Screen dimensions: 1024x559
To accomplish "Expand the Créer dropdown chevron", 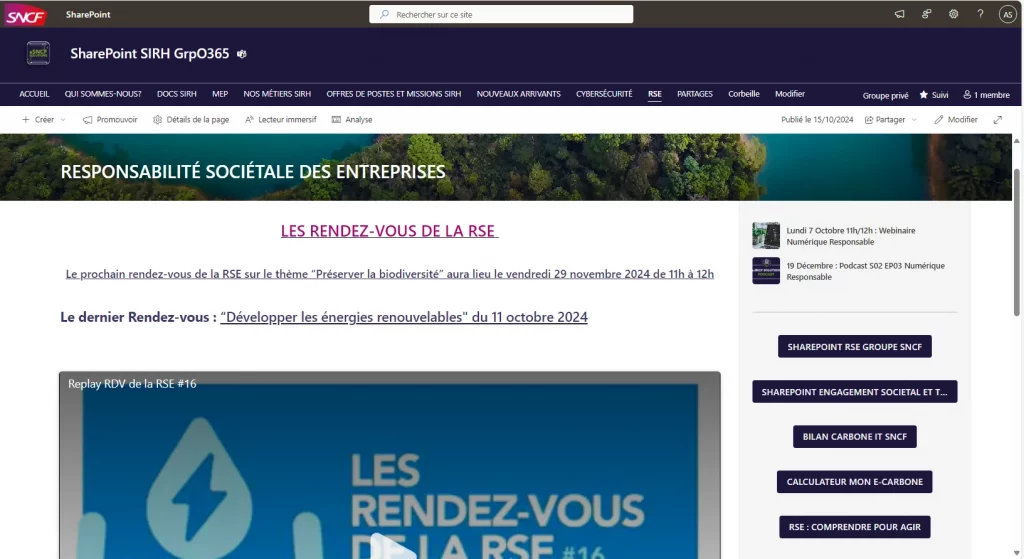I will point(63,120).
